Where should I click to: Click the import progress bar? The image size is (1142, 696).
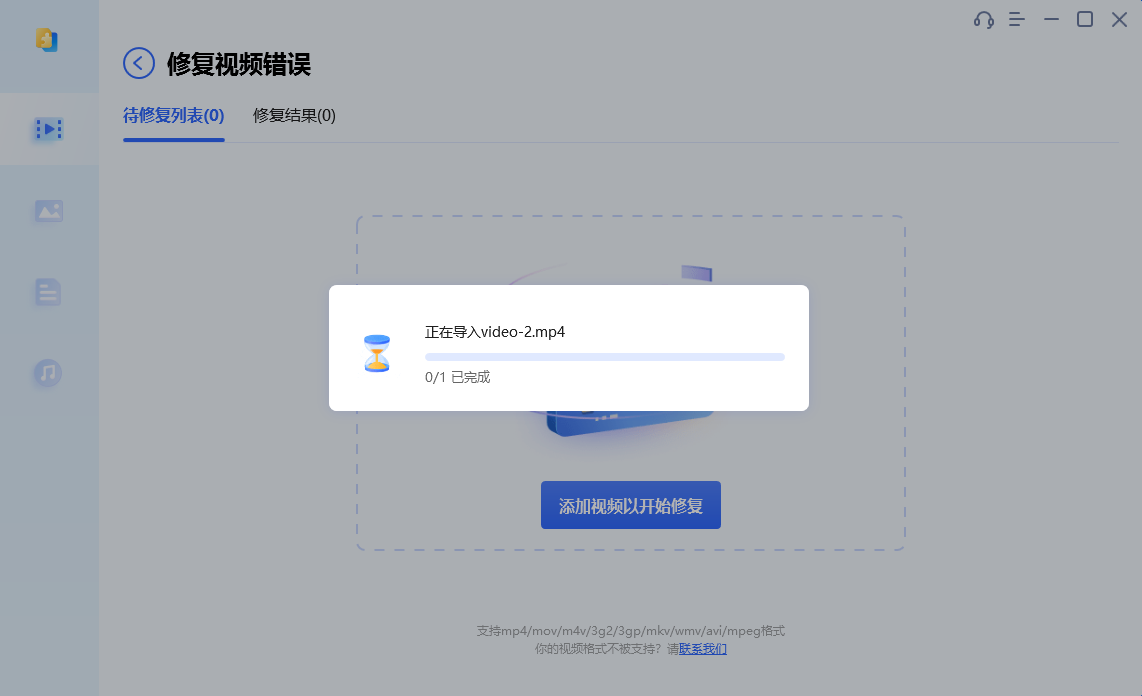(605, 357)
